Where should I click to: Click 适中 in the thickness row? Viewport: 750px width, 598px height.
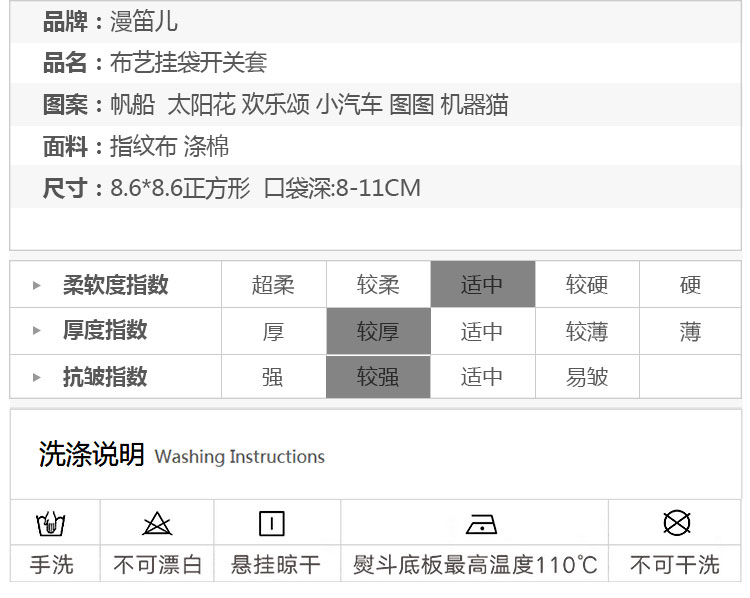coord(483,331)
